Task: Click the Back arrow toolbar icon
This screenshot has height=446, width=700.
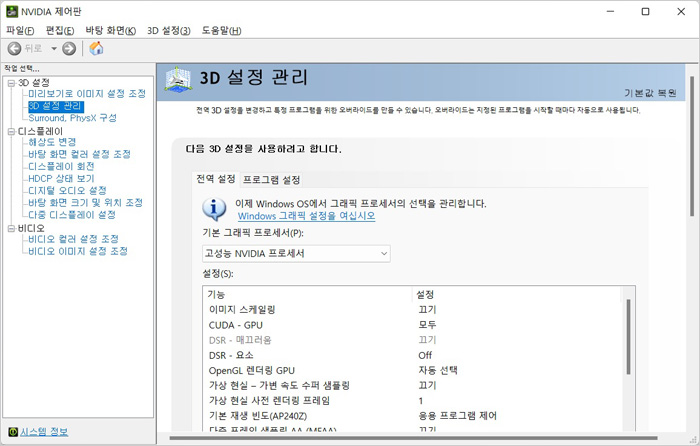Action: [x=14, y=48]
